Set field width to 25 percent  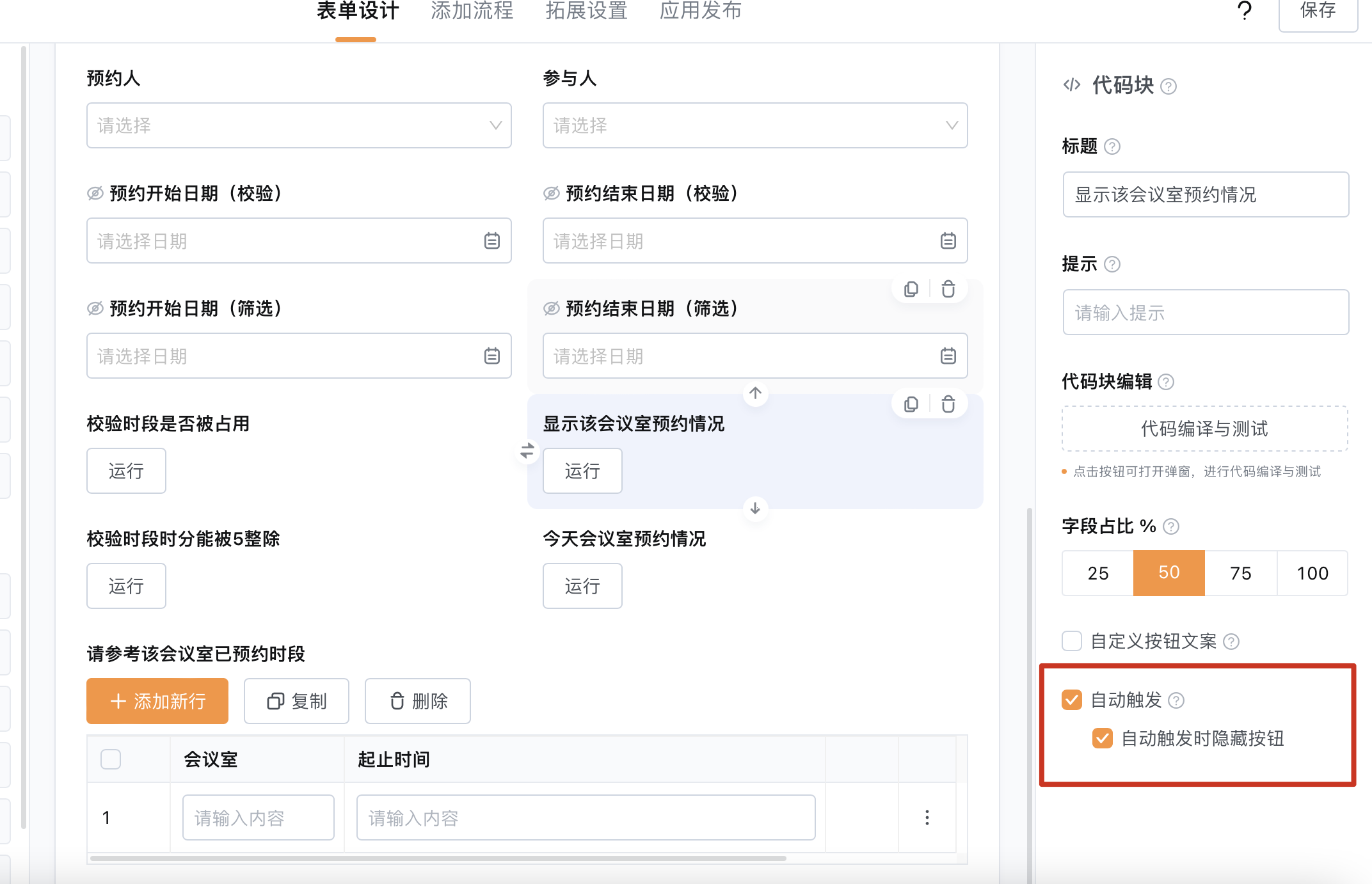(x=1098, y=573)
